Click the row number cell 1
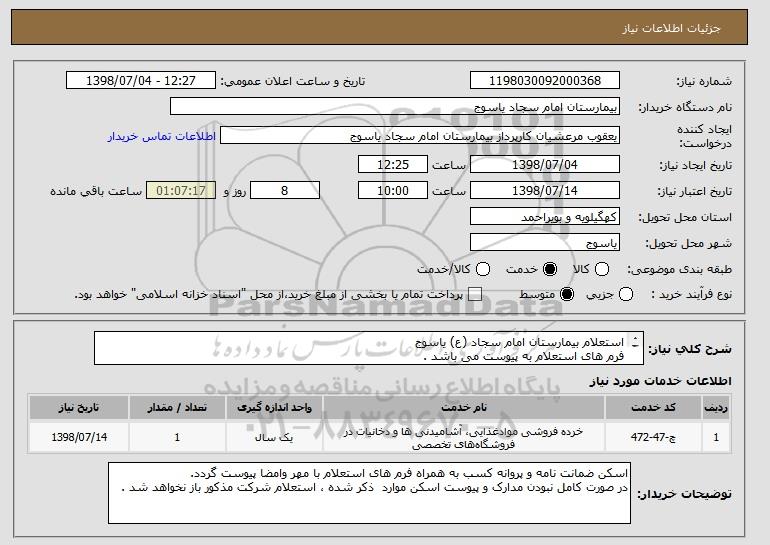 [716, 437]
